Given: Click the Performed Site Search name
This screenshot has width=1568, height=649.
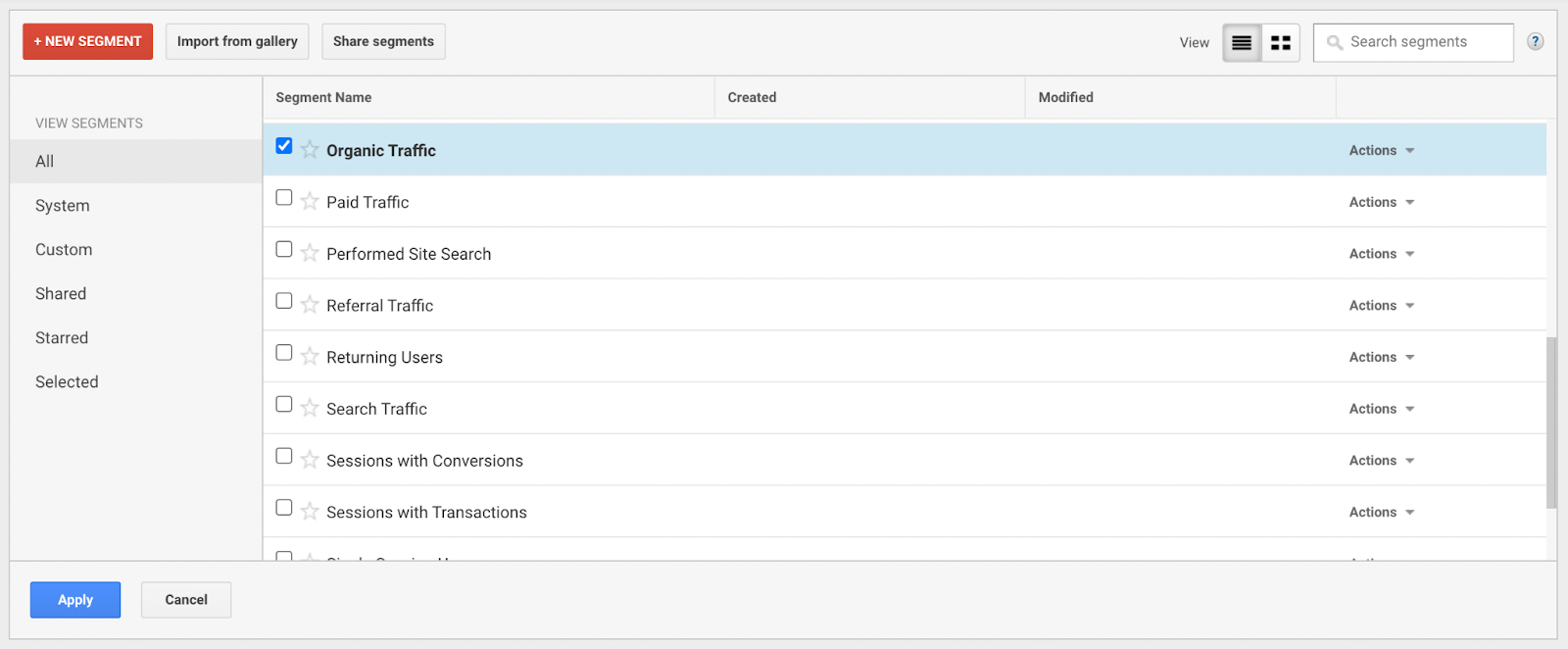Looking at the screenshot, I should tap(409, 254).
